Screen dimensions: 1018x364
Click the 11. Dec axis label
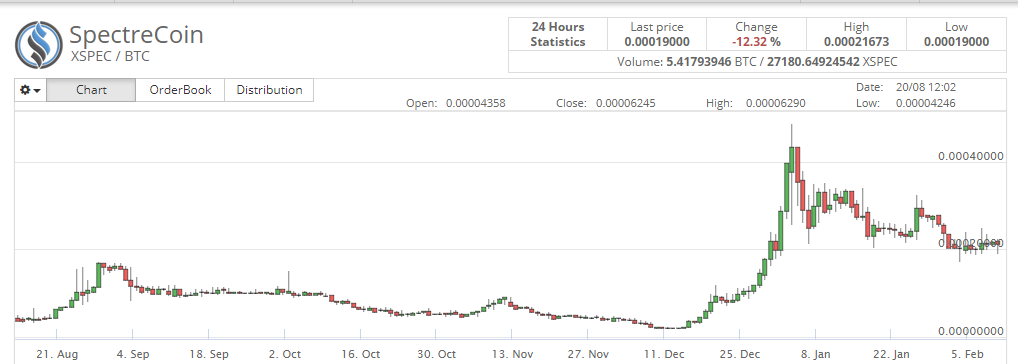(x=664, y=355)
